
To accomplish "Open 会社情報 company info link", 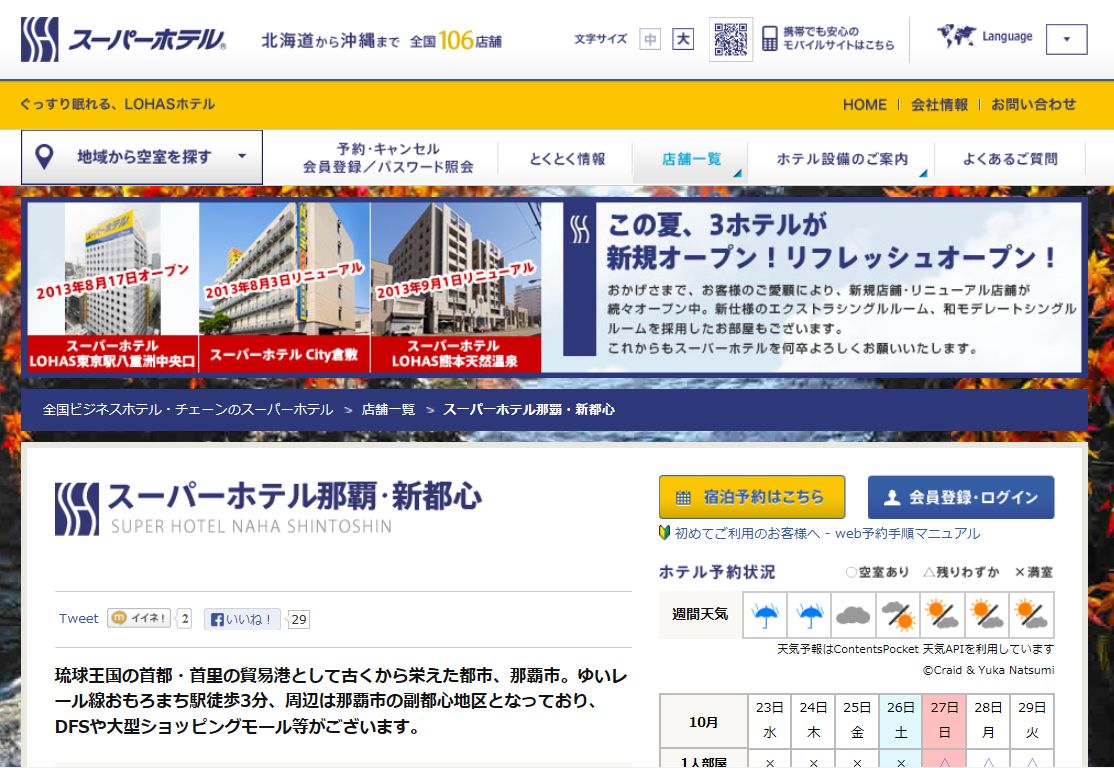I will tap(939, 104).
